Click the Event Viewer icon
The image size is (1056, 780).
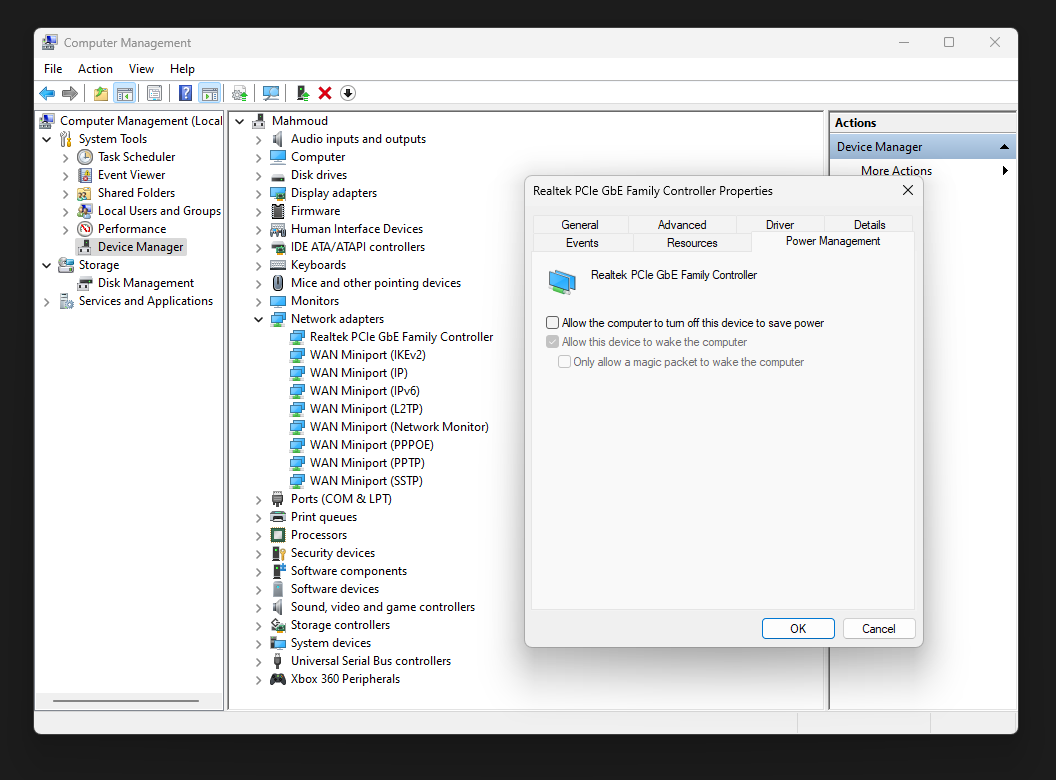point(85,175)
